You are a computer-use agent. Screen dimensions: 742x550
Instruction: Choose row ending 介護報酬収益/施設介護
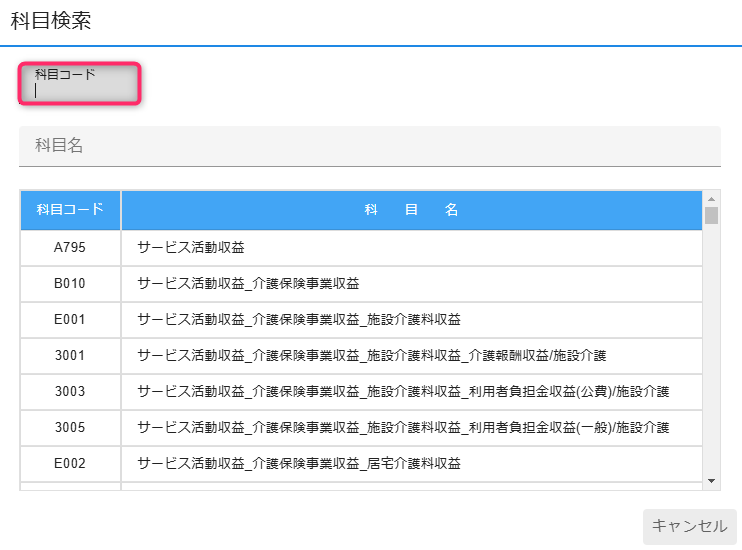click(362, 356)
